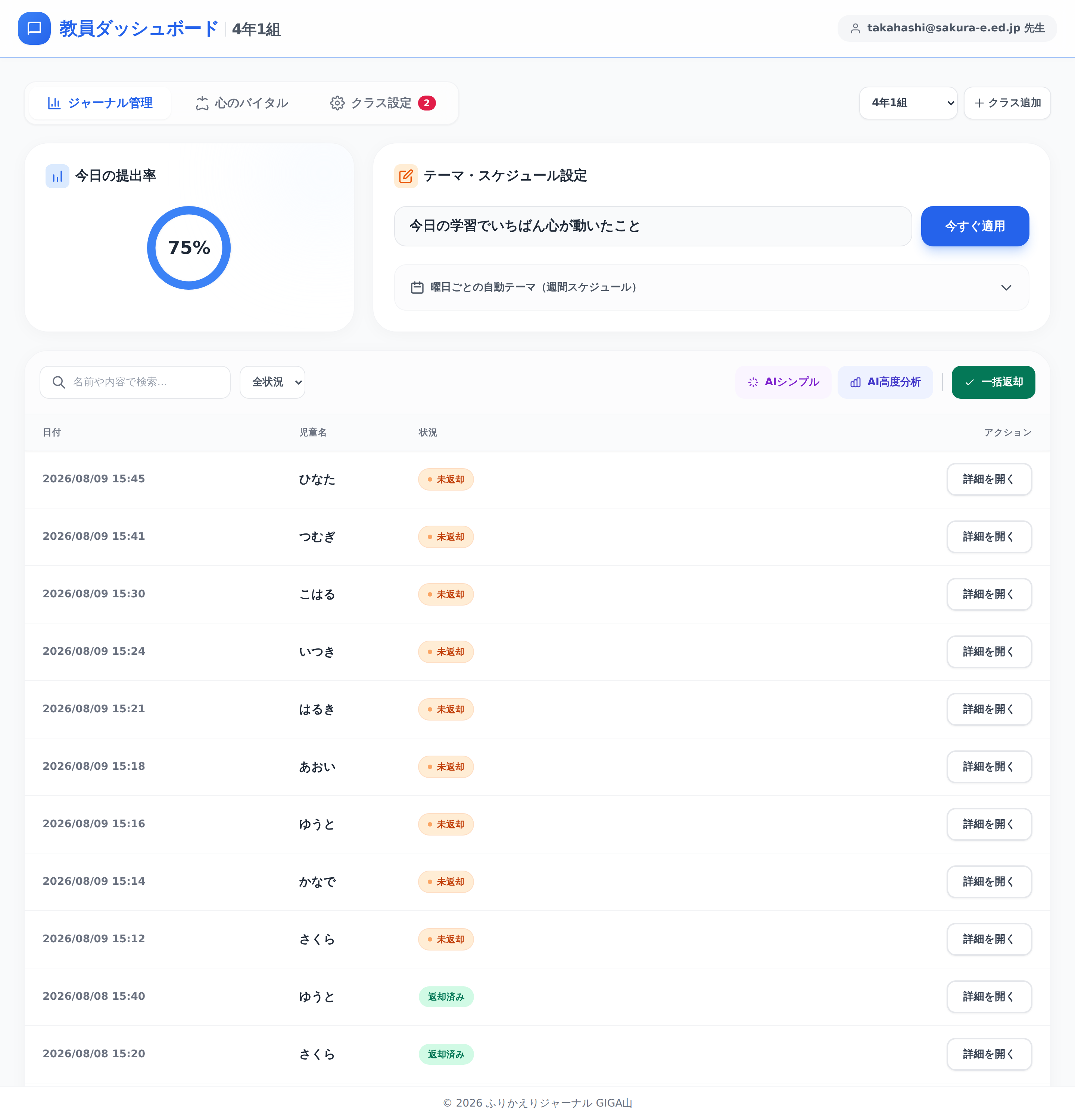Image resolution: width=1075 pixels, height=1120 pixels.
Task: Select the ジャーナル管理 tab
Action: [100, 103]
